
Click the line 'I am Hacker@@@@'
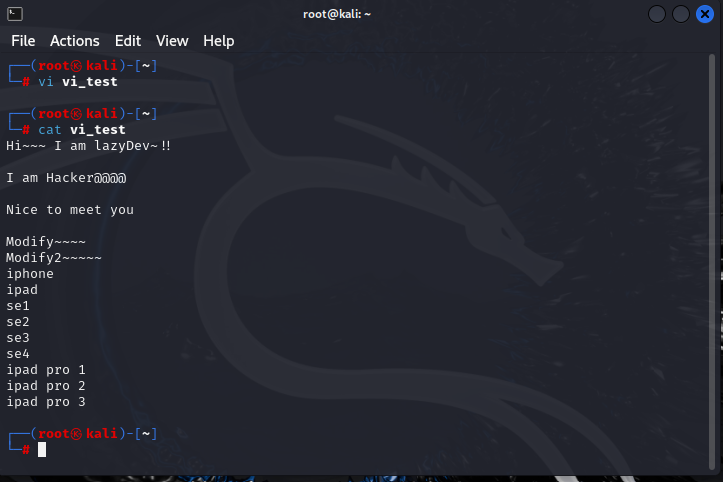66,178
